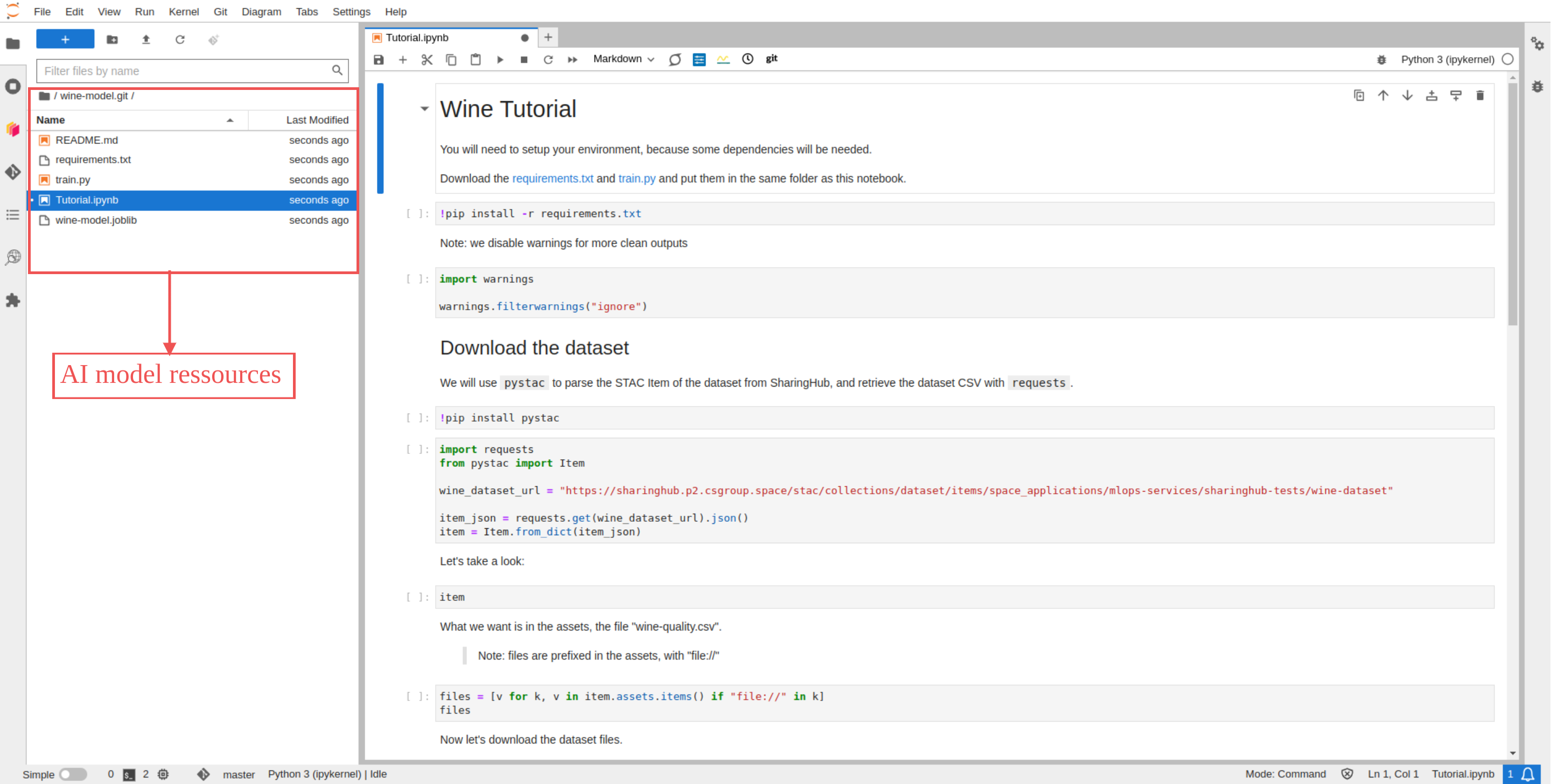Follow the train.py link
The width and height of the screenshot is (1551, 784).
tap(637, 178)
